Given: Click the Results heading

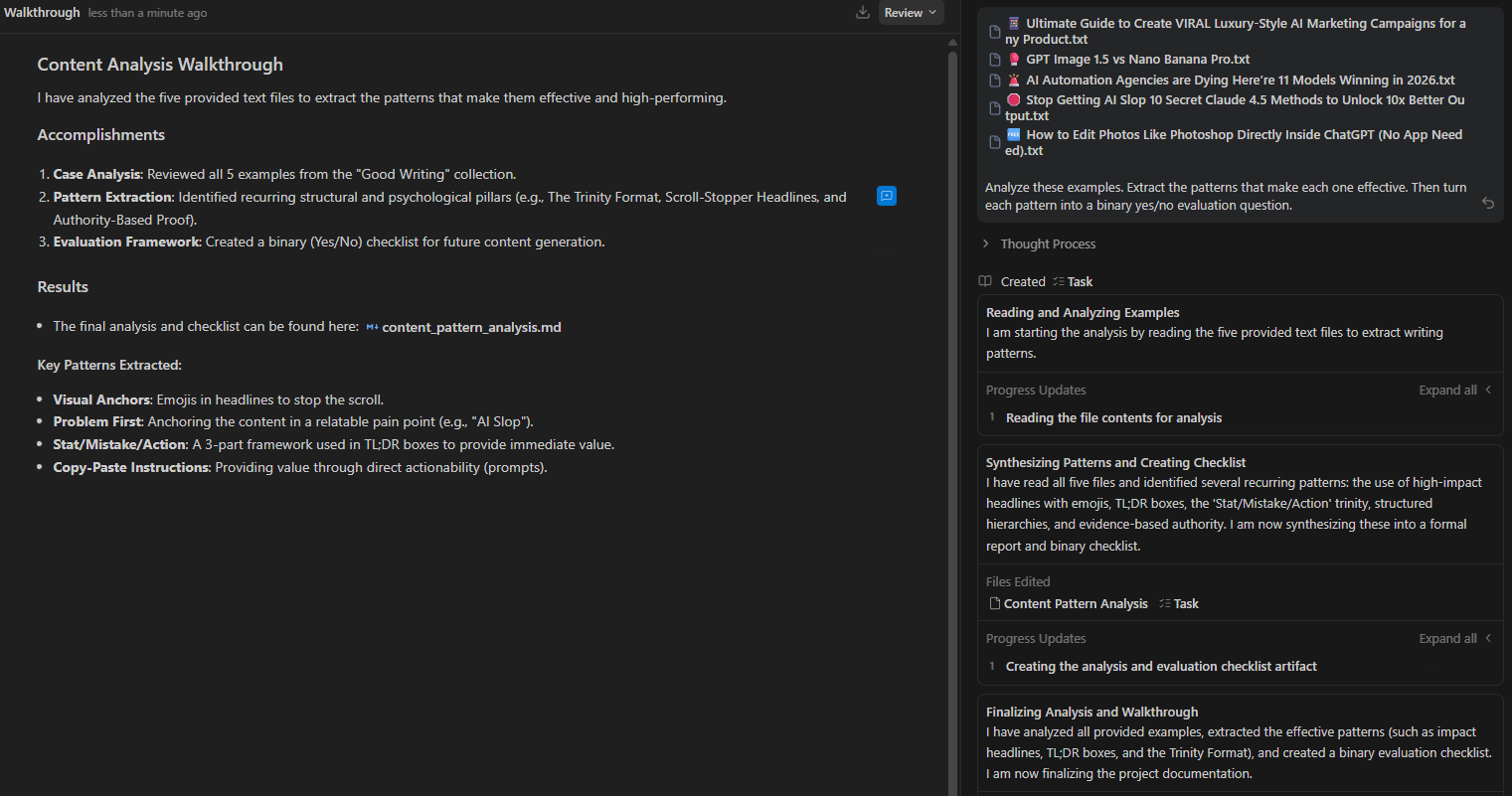Looking at the screenshot, I should [x=63, y=286].
